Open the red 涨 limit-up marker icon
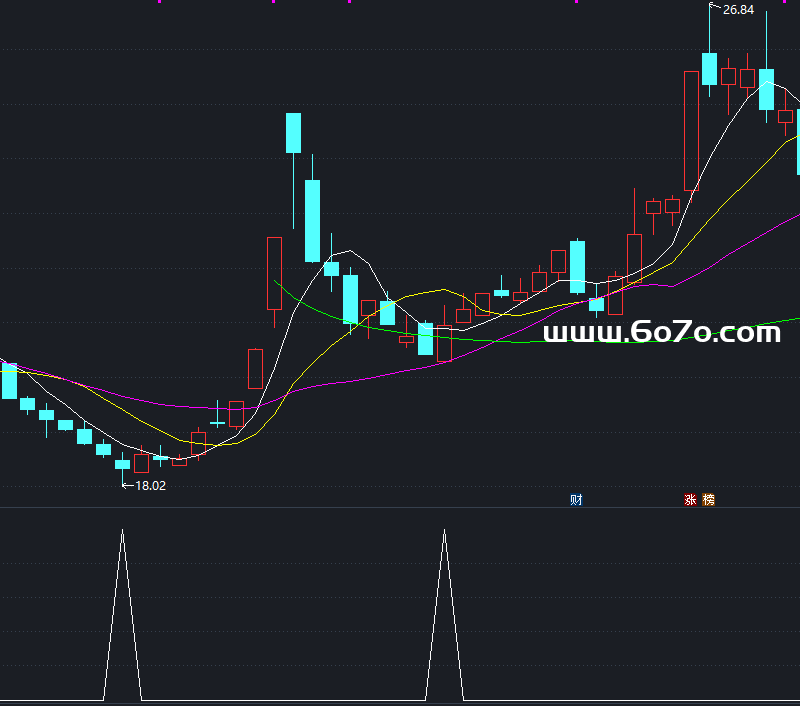Screen dimensions: 800x706 690,500
